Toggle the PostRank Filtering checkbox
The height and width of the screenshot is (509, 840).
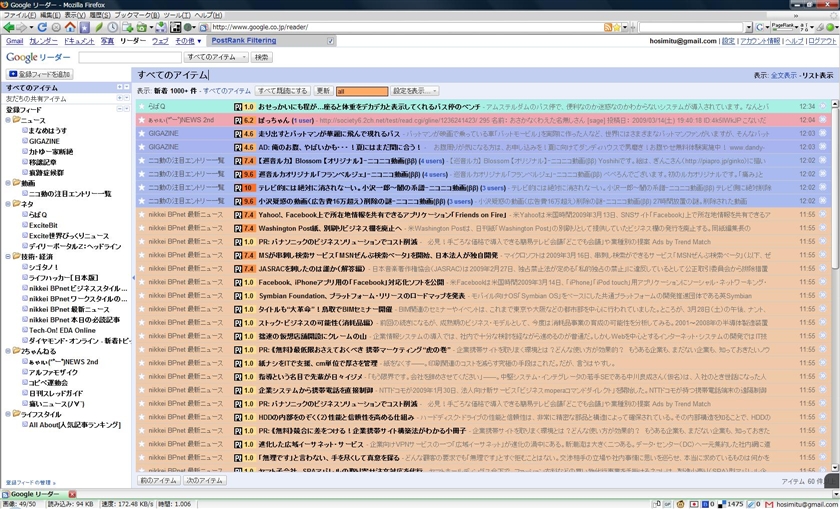331,41
